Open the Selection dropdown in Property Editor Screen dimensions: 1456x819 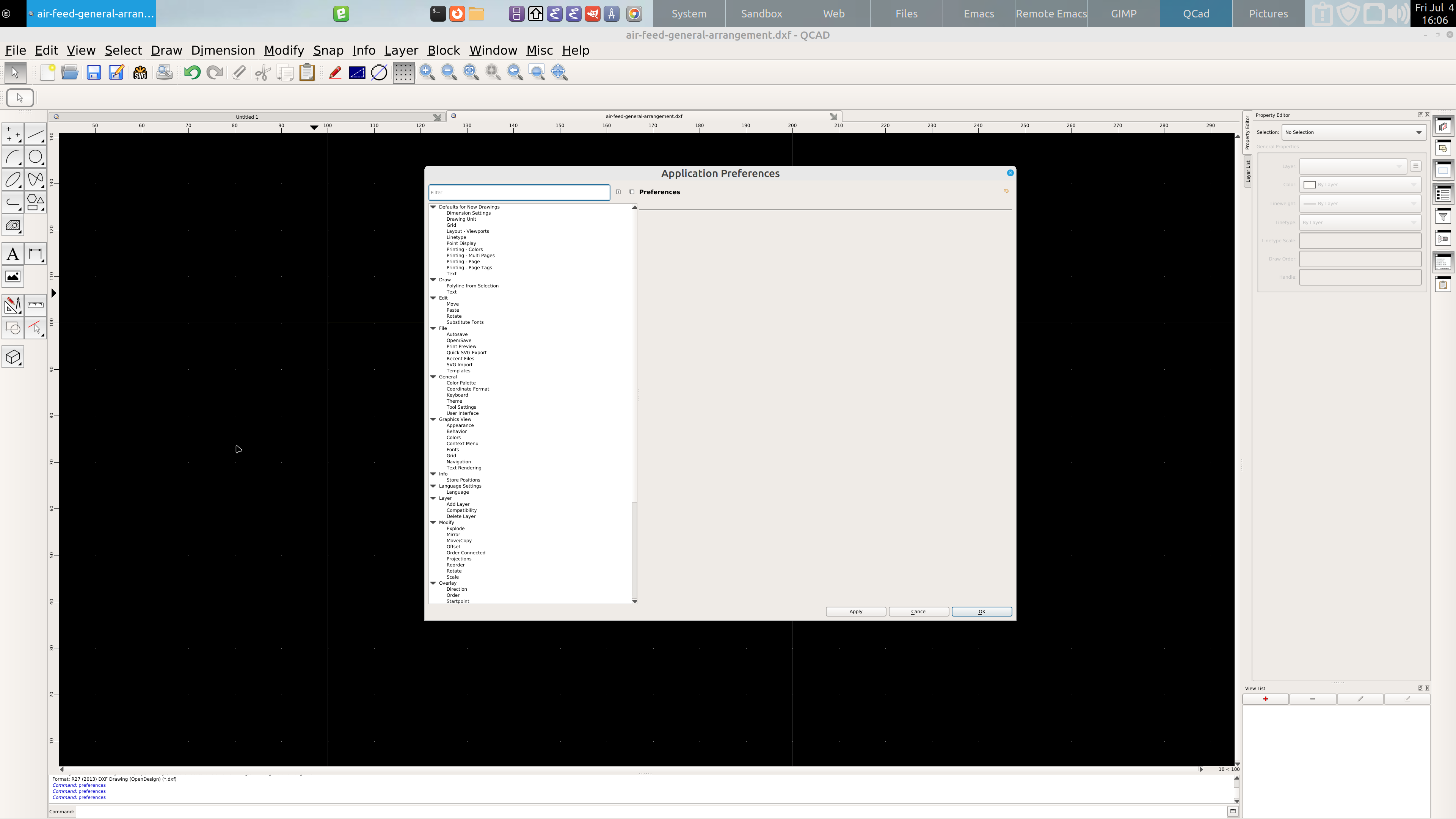(x=1353, y=132)
